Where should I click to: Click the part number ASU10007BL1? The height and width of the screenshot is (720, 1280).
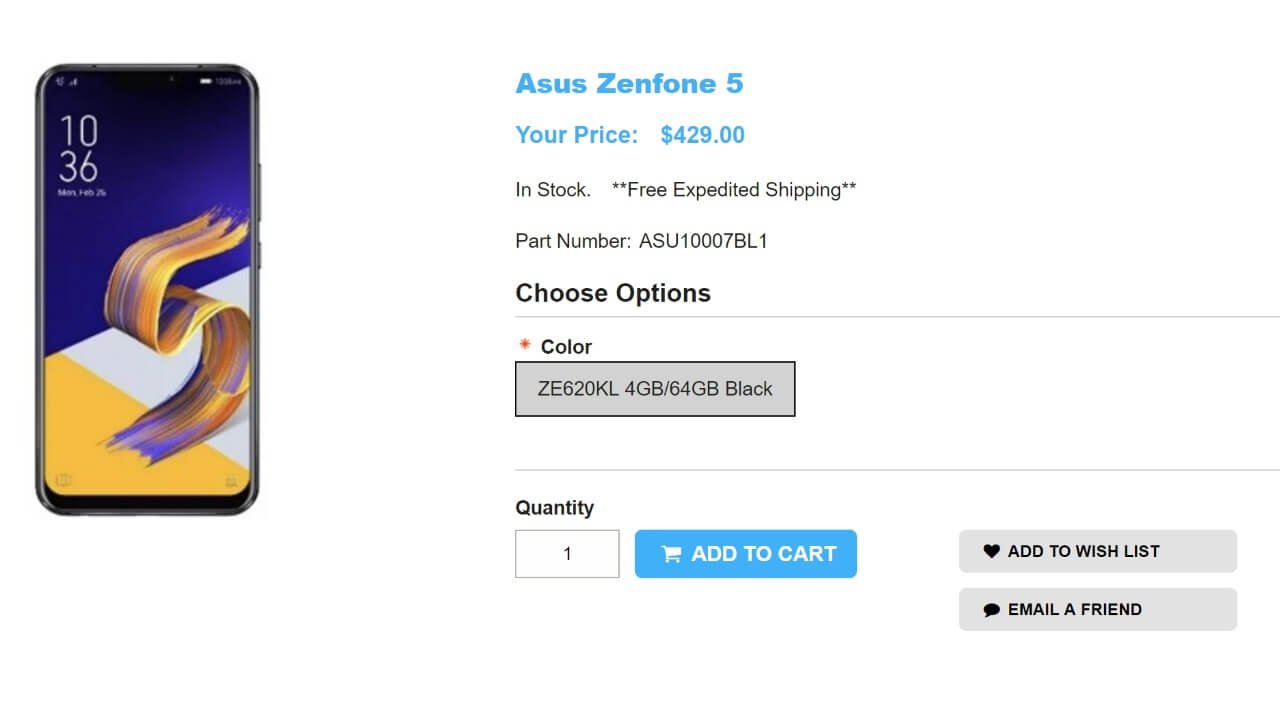click(703, 241)
